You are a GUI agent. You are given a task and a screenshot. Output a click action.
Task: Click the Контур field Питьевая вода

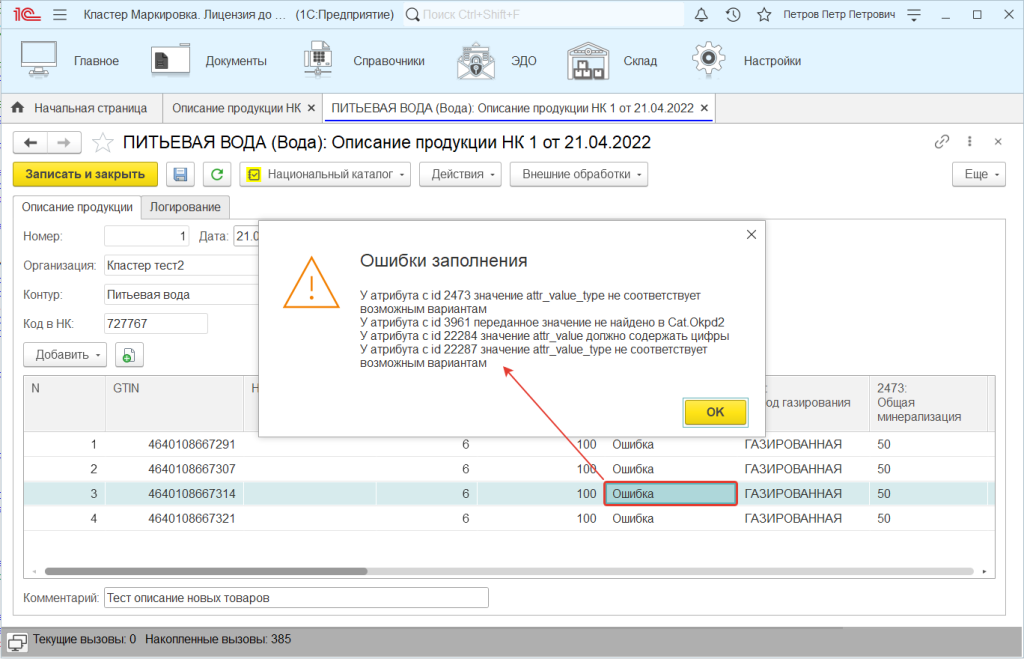pyautogui.click(x=182, y=295)
